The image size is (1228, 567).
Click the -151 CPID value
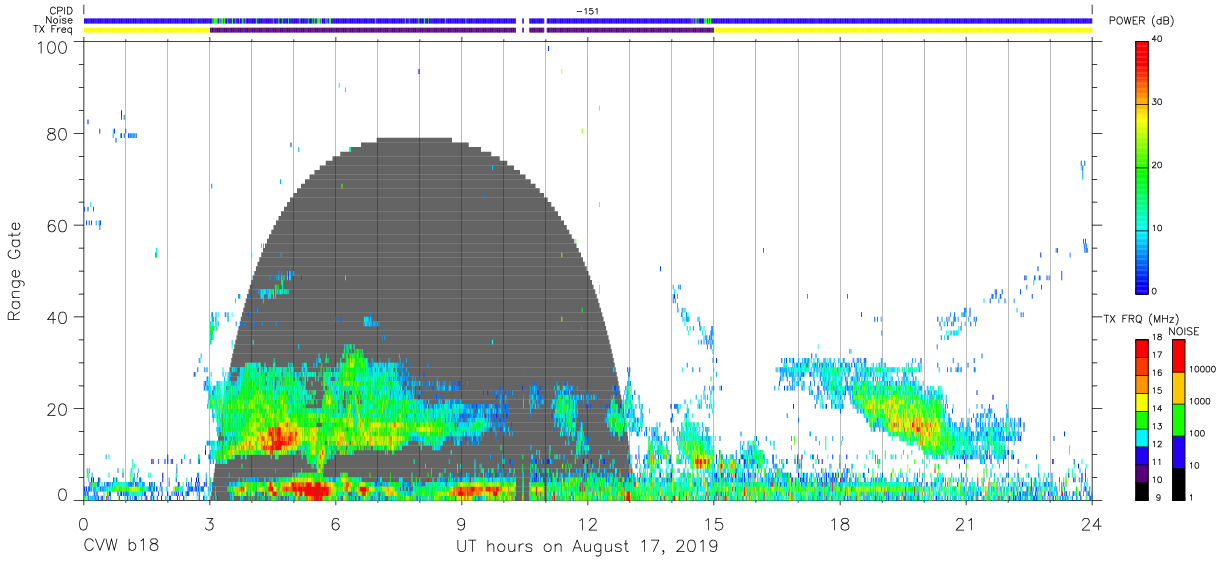click(588, 11)
